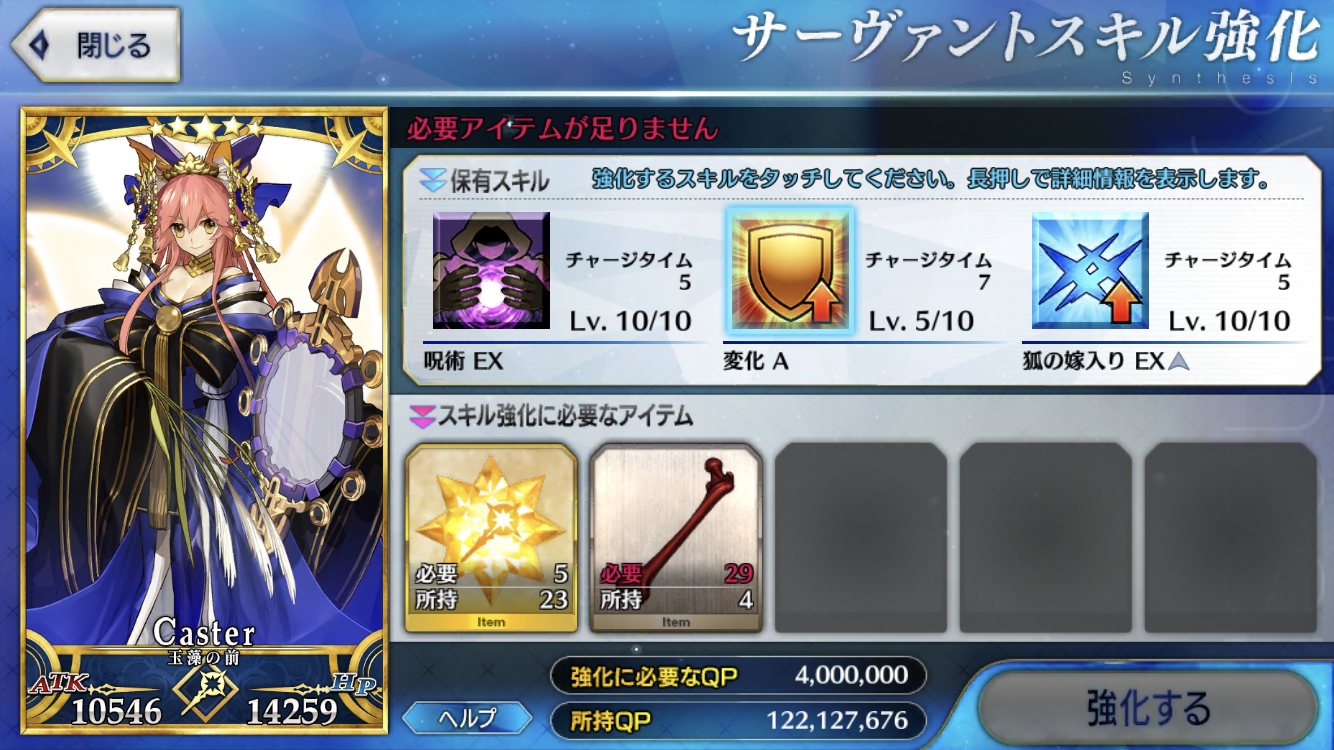Tap the red bone material item
The height and width of the screenshot is (750, 1334).
coord(676,538)
